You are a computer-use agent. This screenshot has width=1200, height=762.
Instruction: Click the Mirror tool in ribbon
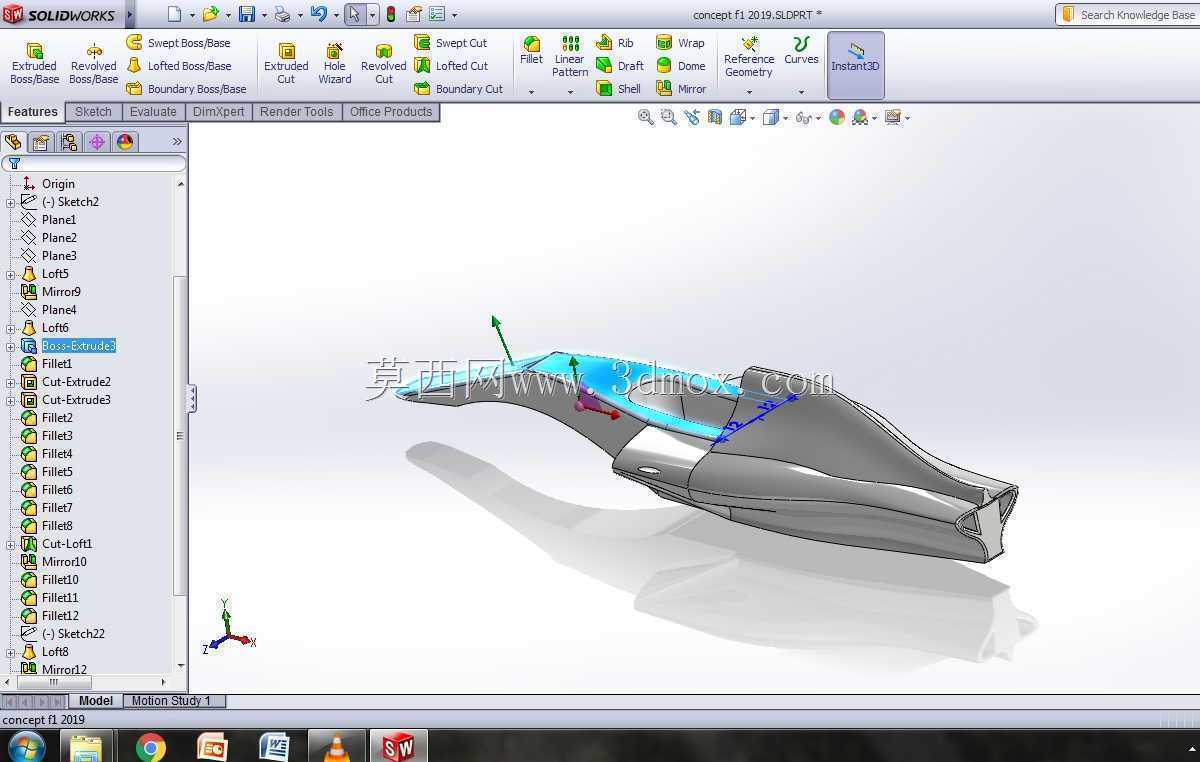coord(681,89)
